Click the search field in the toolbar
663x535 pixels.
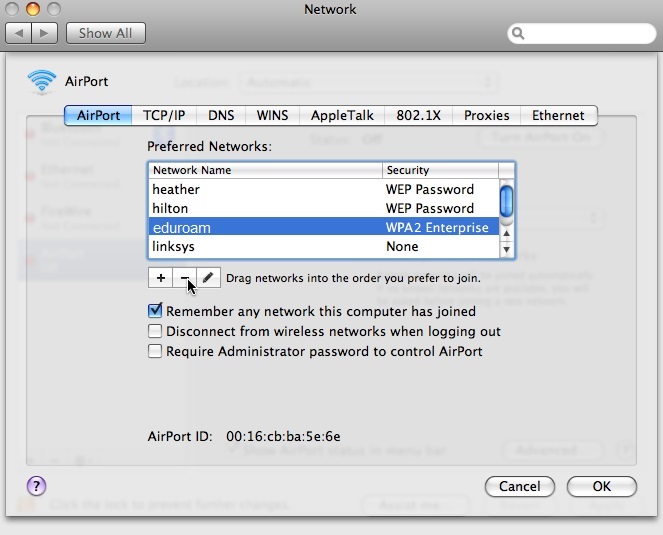582,33
